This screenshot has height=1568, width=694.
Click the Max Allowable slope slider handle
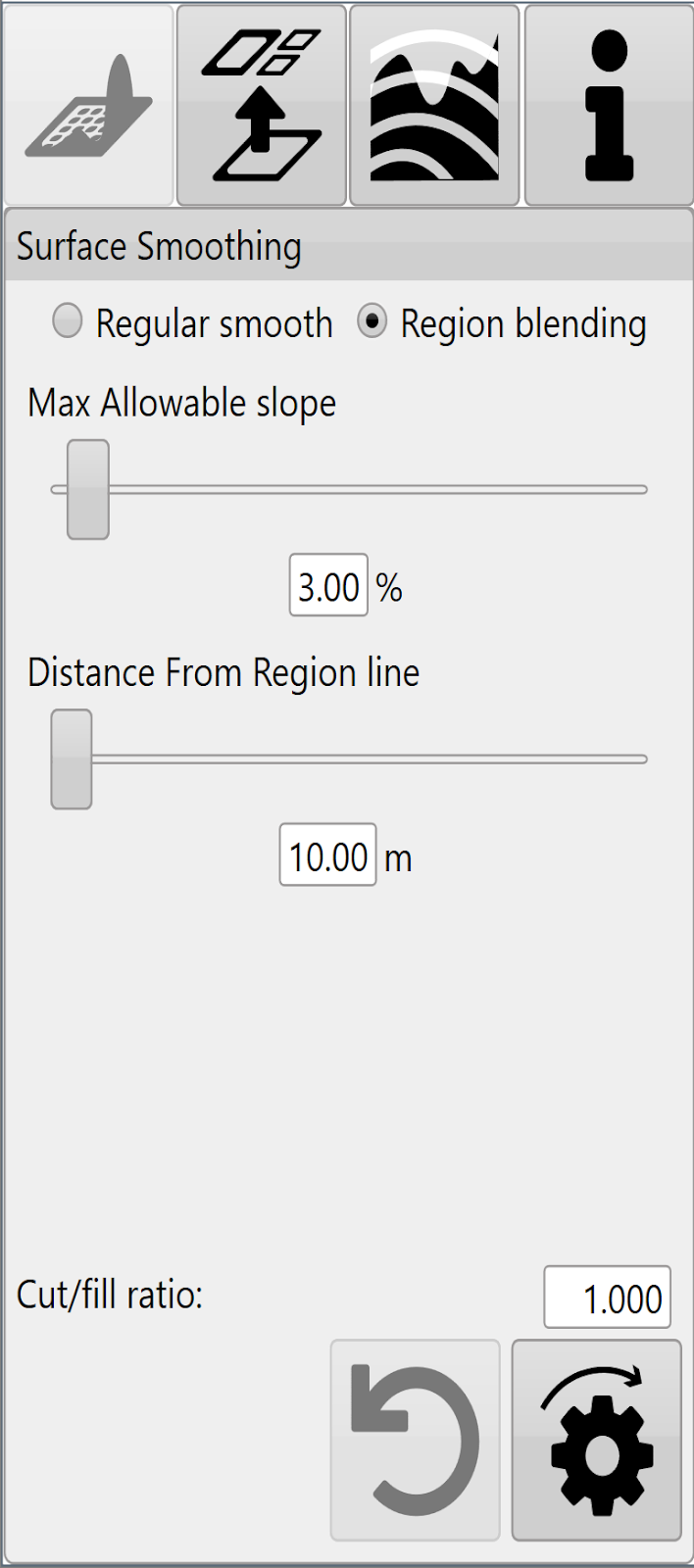[x=88, y=489]
